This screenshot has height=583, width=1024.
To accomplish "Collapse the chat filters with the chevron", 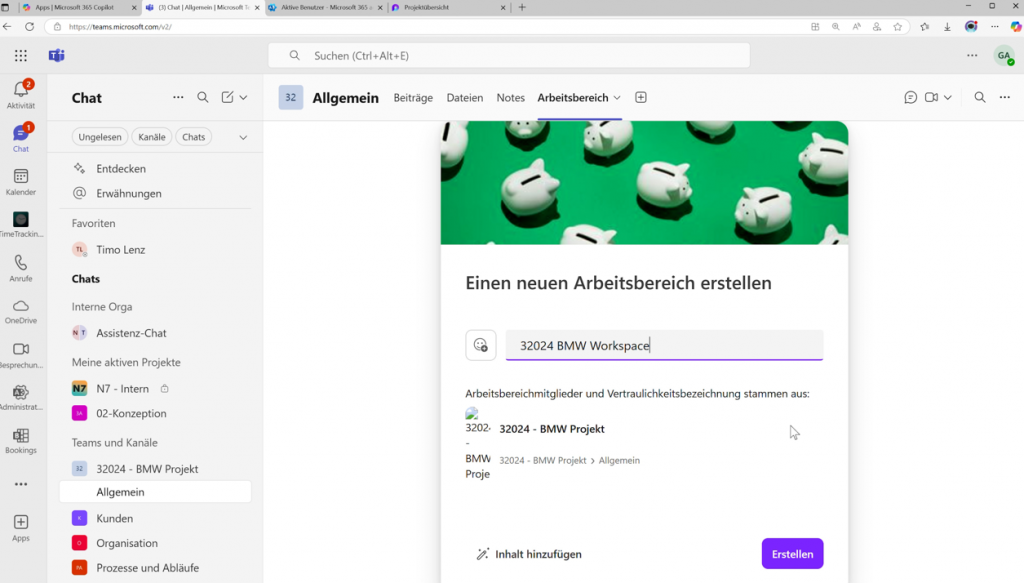I will (242, 137).
